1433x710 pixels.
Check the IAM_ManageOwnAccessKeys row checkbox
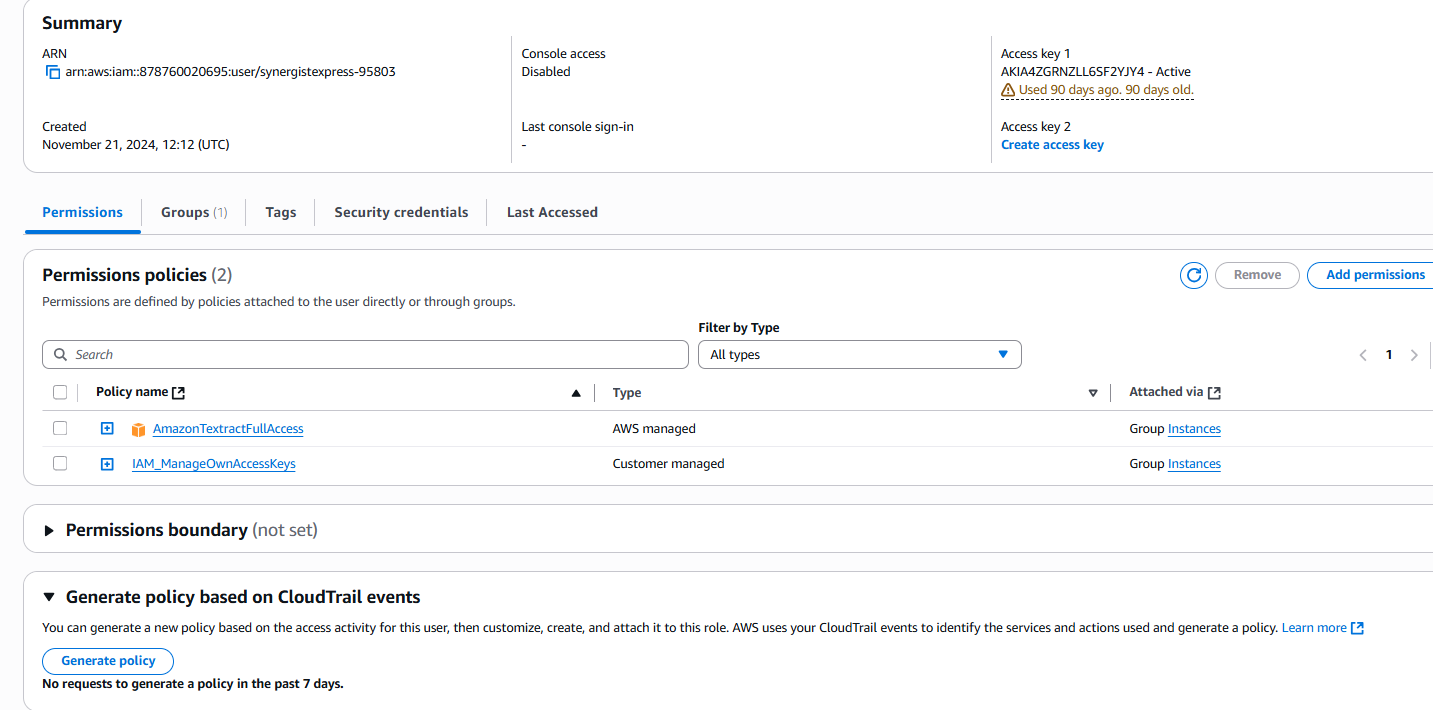point(60,463)
